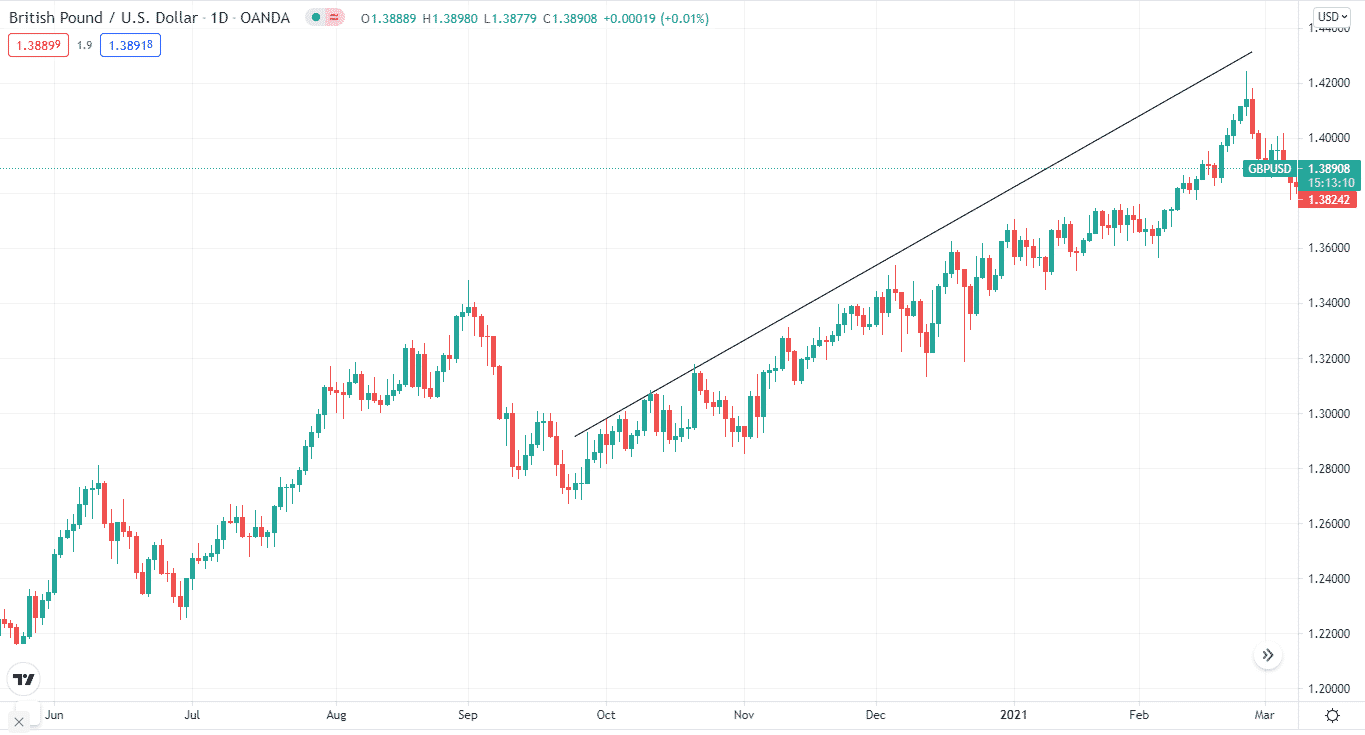1365x735 pixels.
Task: Click the Jul label on time axis
Action: [x=192, y=715]
